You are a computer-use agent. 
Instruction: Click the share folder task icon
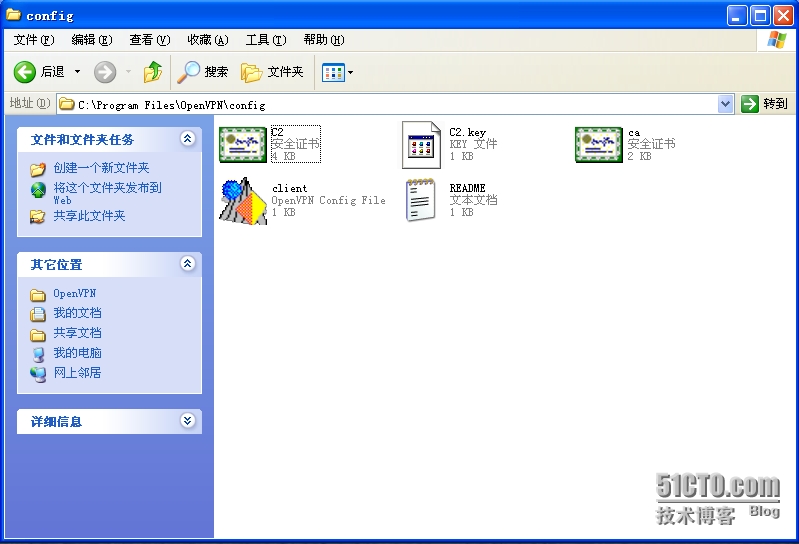[38, 217]
